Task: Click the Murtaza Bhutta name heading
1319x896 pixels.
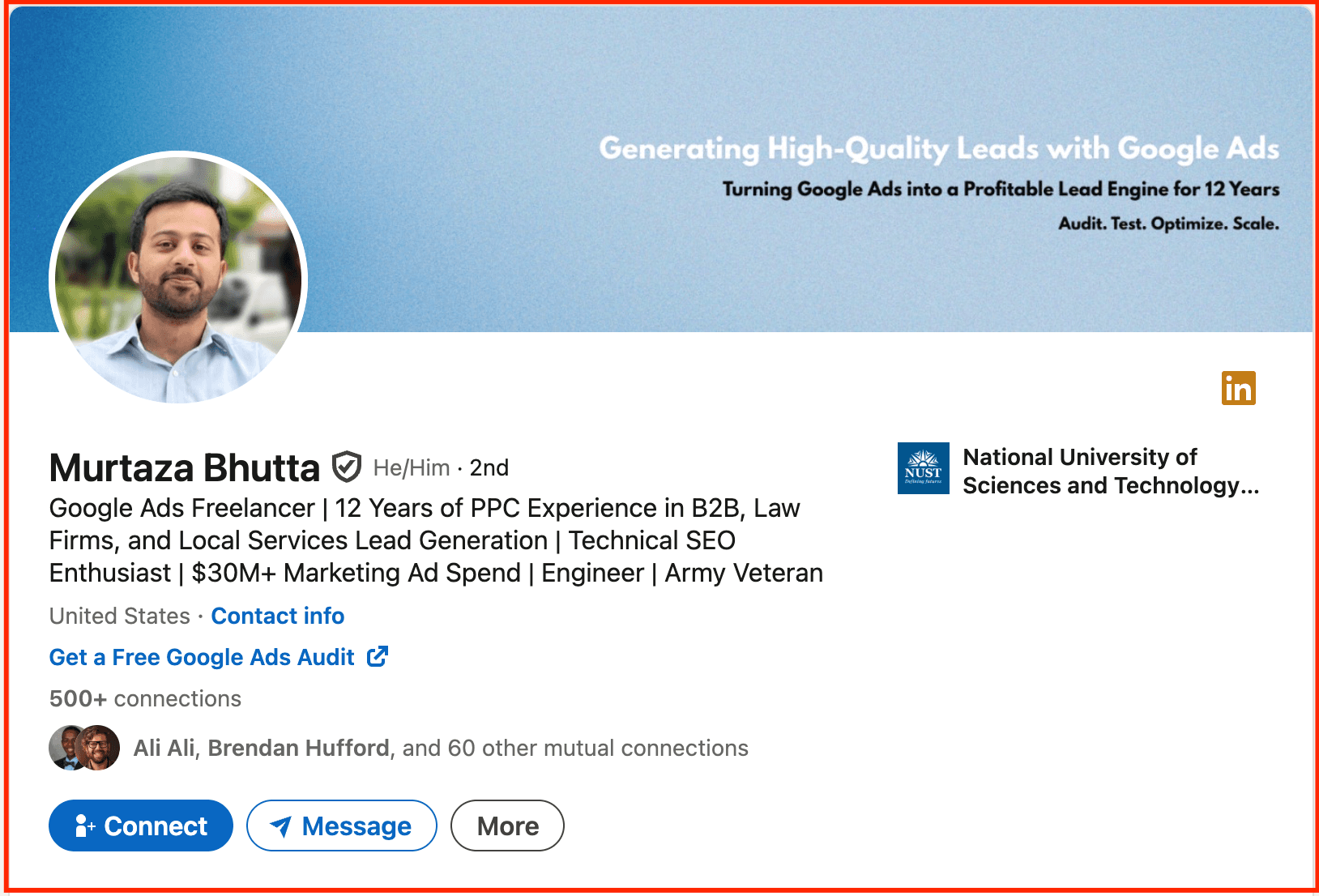Action: coord(185,467)
